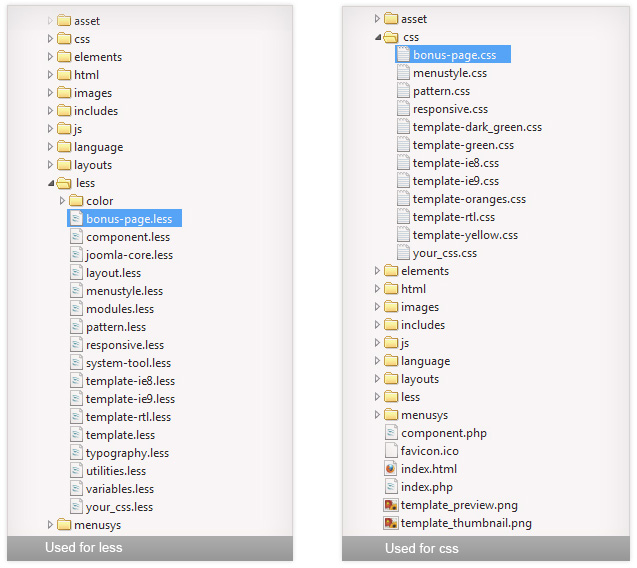Select pattern.css
Viewport: 637px width, 568px height.
(433, 91)
